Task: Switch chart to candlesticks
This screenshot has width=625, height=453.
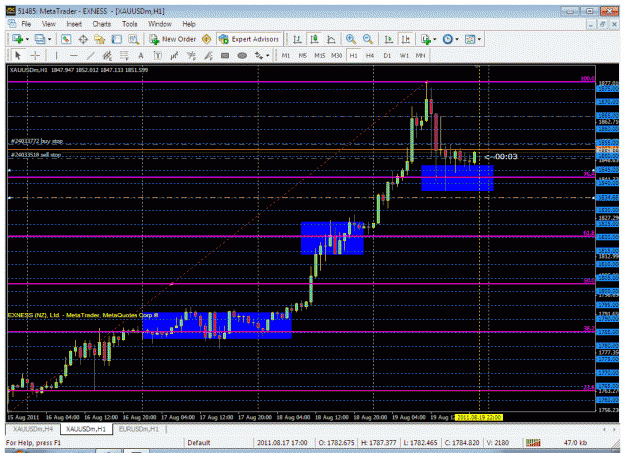Action: 314,39
